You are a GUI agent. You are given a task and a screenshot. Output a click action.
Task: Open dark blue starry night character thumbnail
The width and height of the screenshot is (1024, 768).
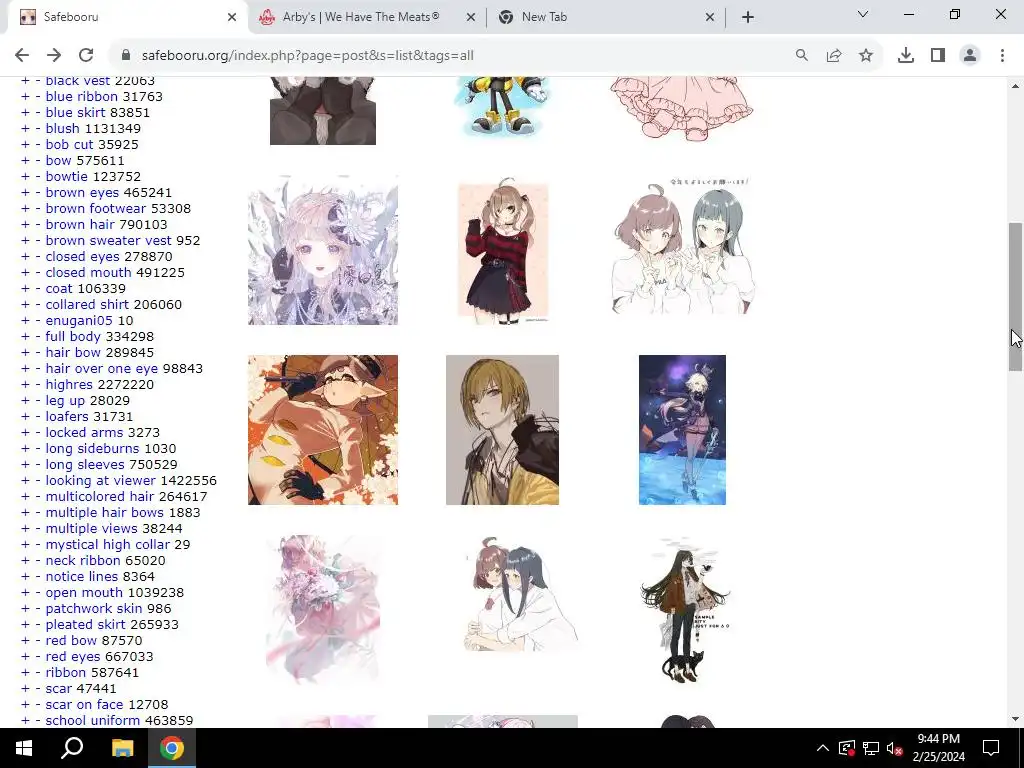682,430
